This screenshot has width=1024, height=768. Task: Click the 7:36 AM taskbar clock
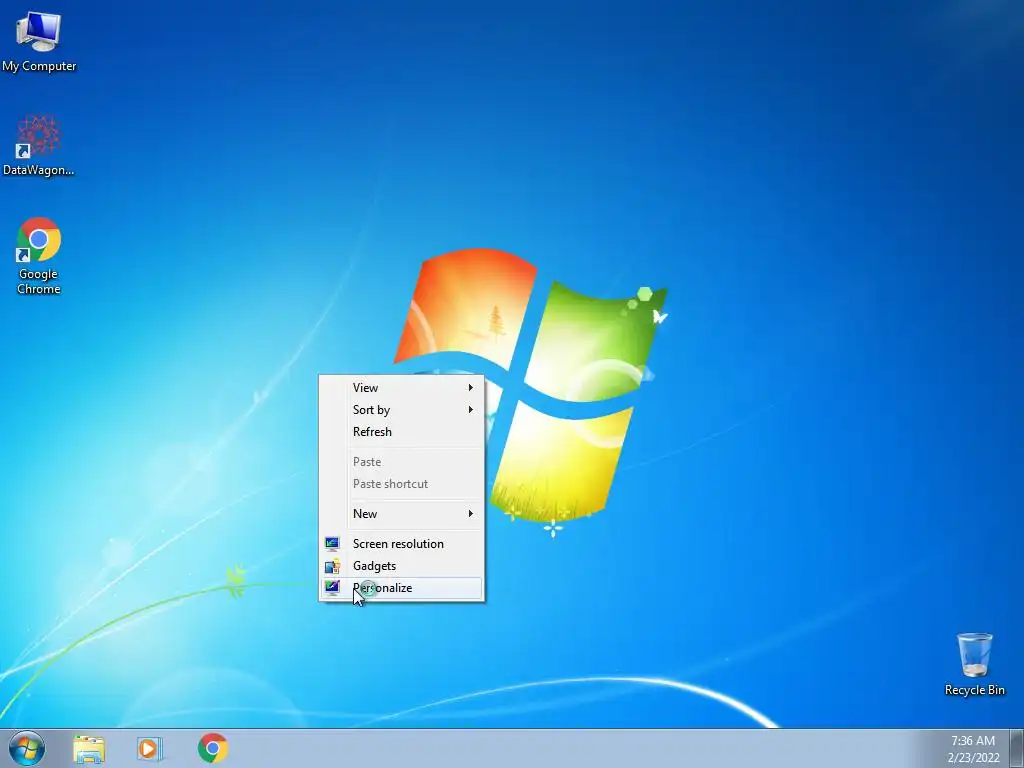pyautogui.click(x=973, y=741)
